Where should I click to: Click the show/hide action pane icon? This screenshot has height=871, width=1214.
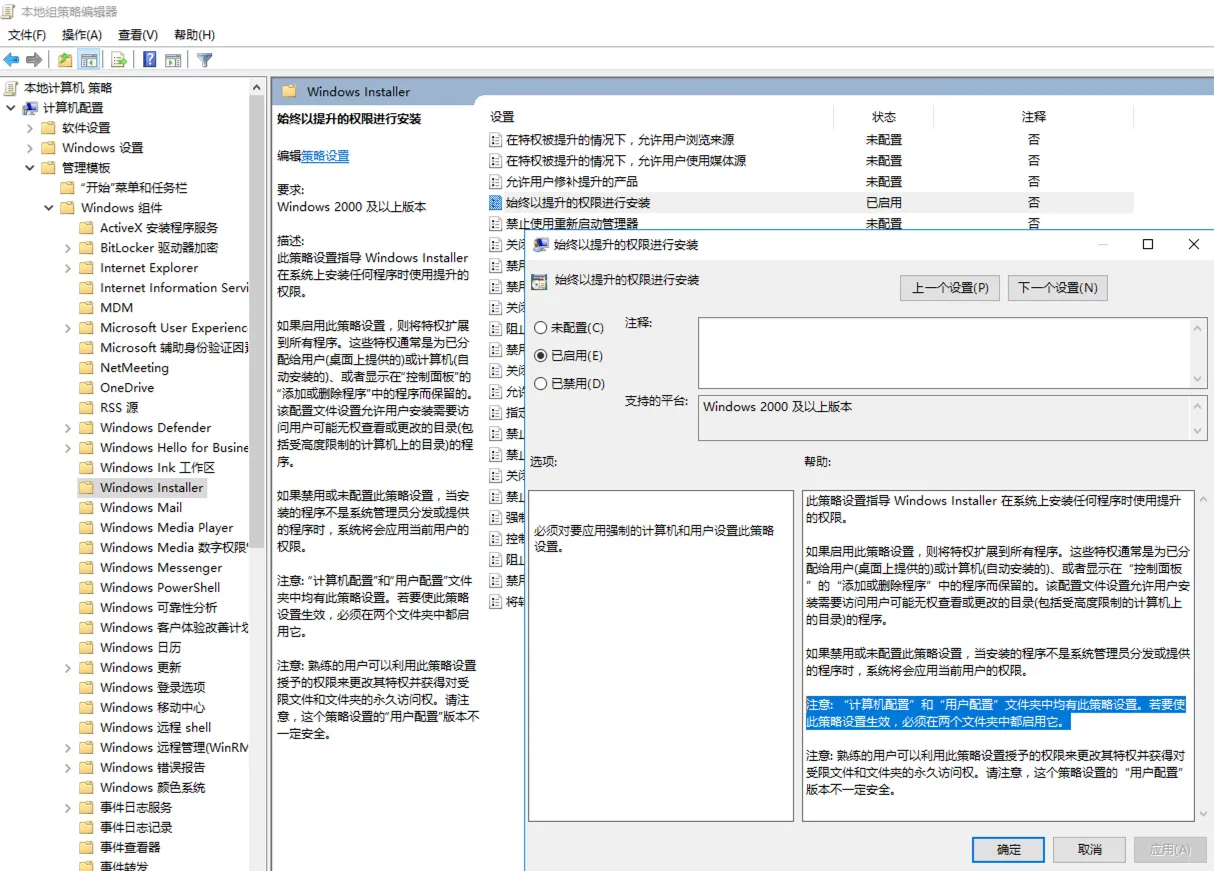pos(173,60)
